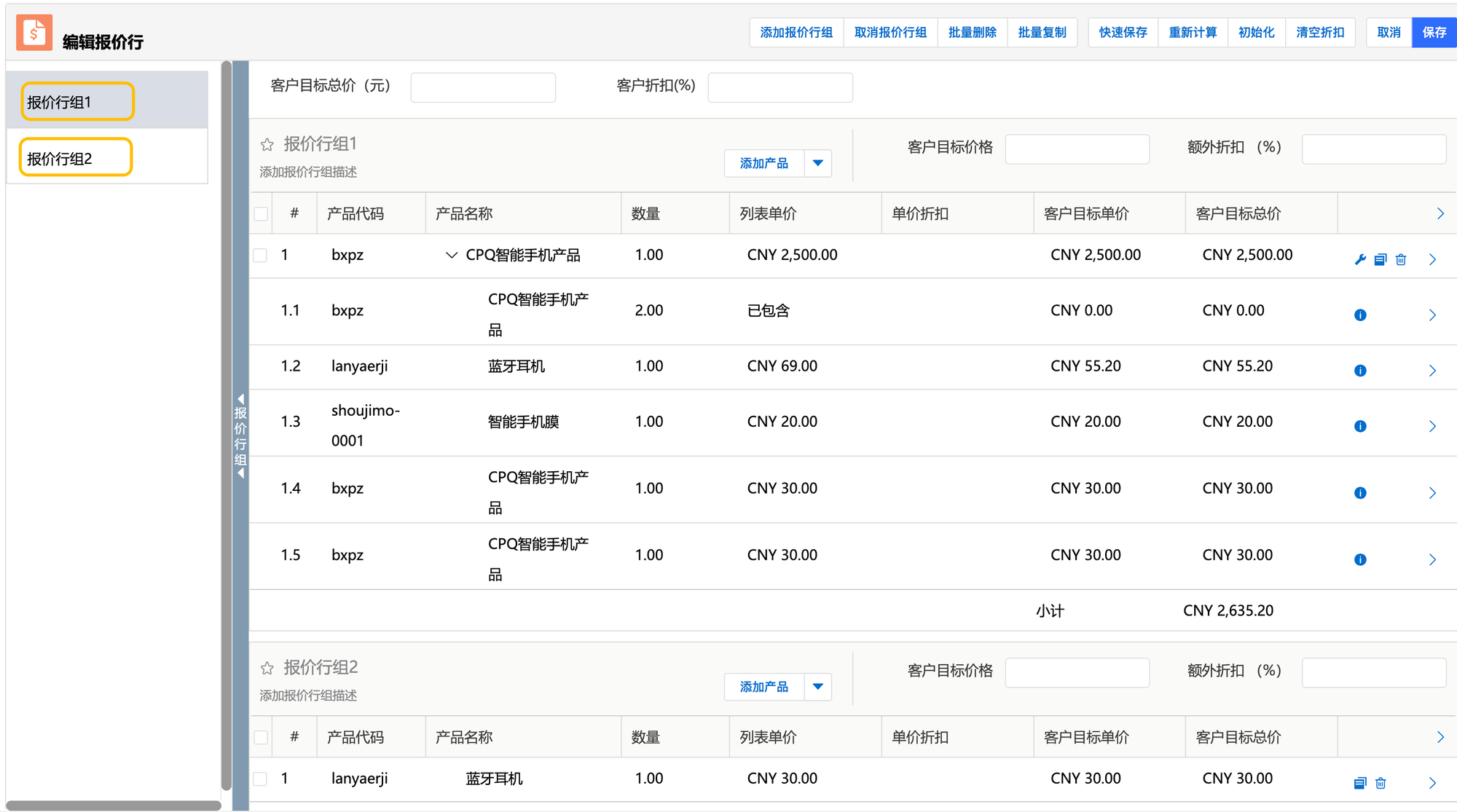
Task: Click info icon on 蓝牙耳机 row 1.2
Action: click(1359, 371)
